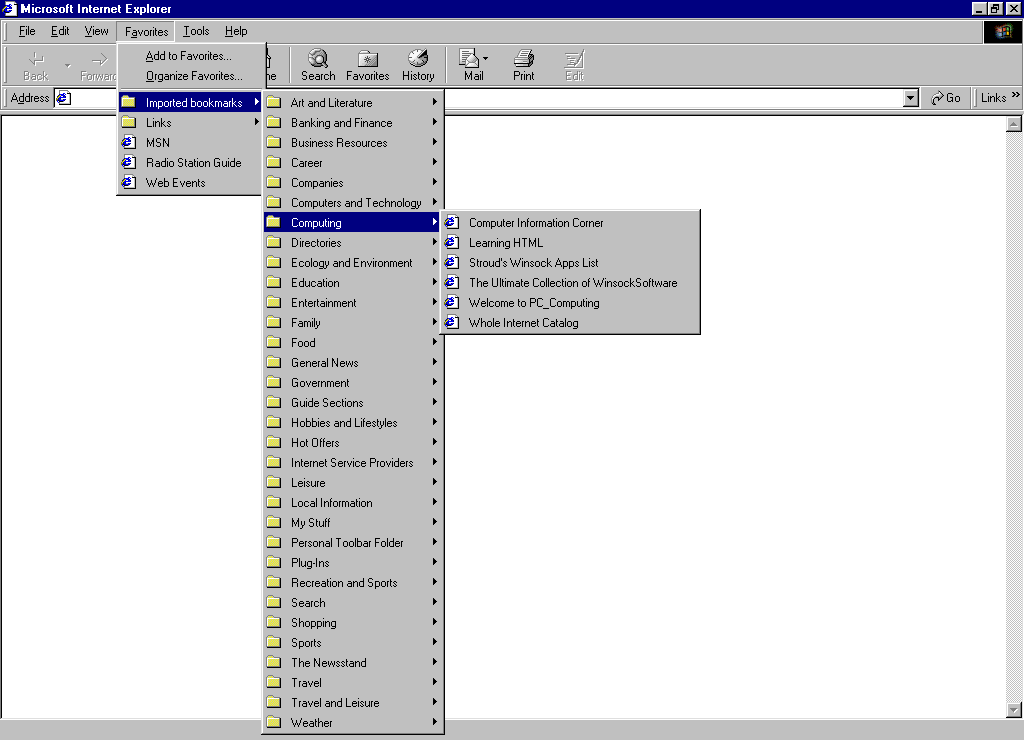Viewport: 1024px width, 740px height.
Task: Select the The Newsstand folder
Action: click(353, 662)
